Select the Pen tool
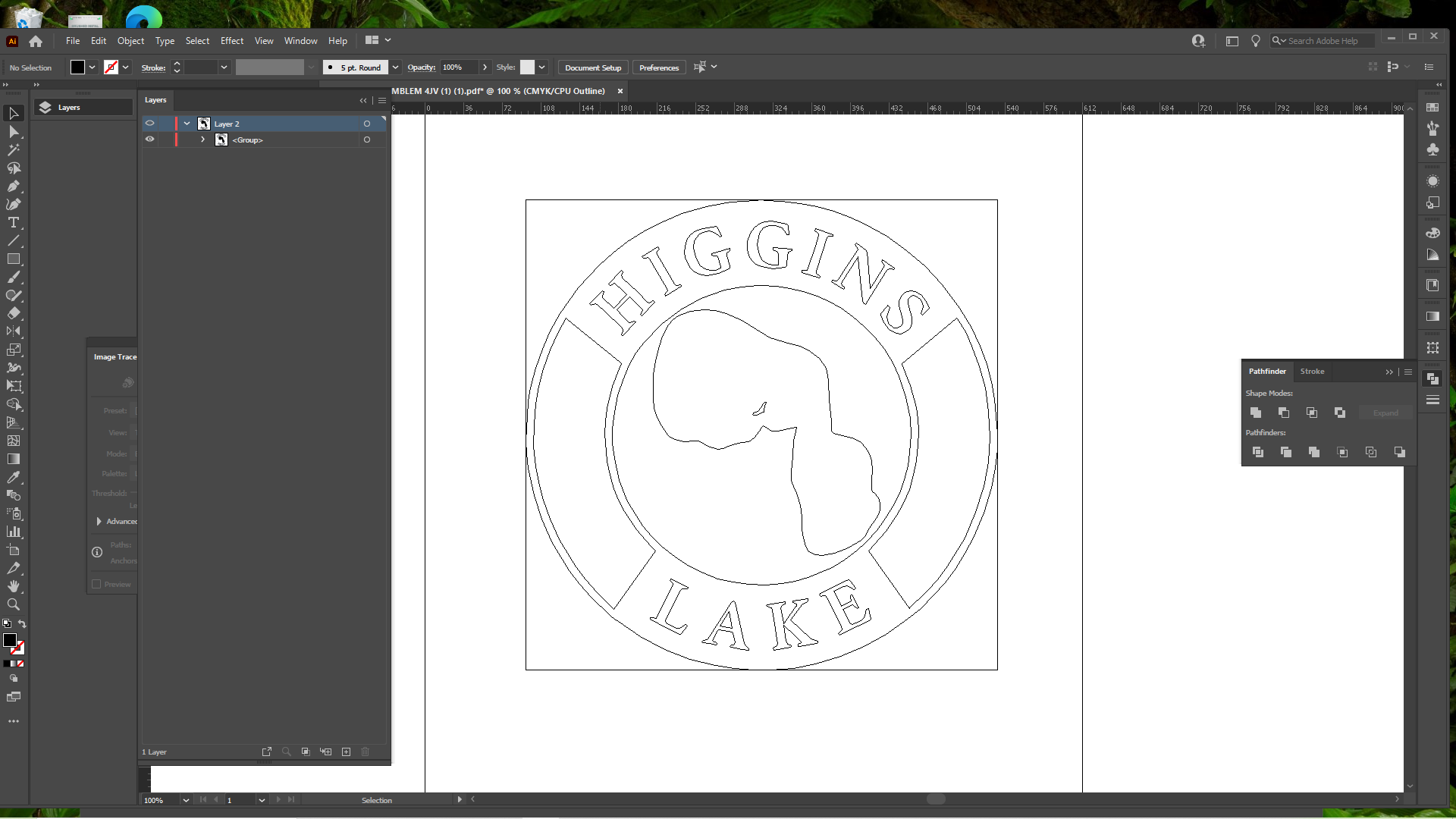 [14, 187]
